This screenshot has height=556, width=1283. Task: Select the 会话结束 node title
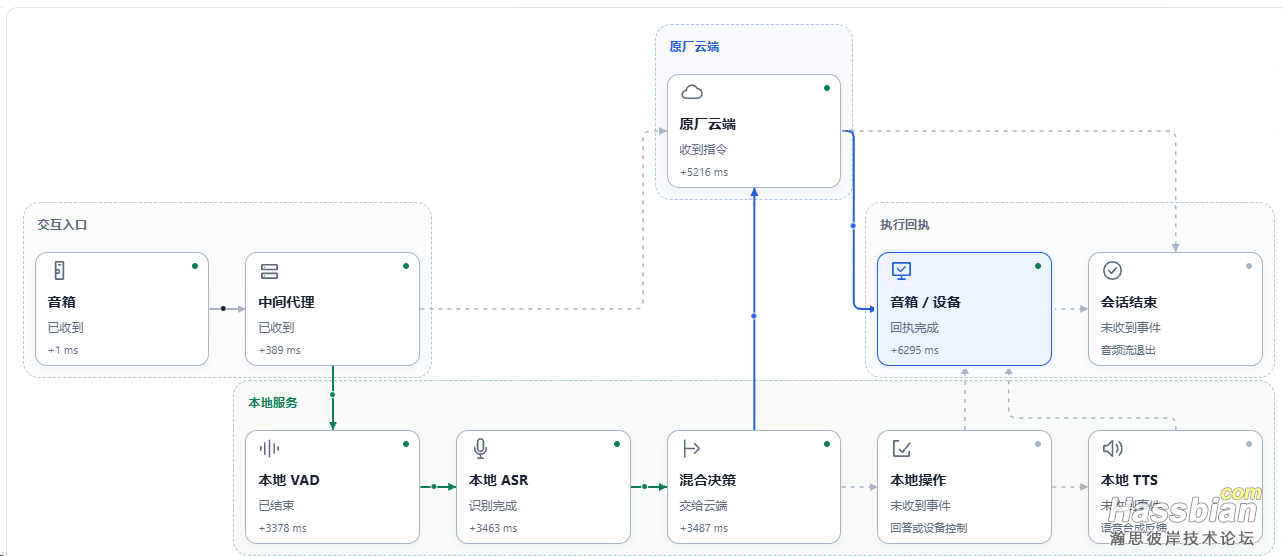1129,302
